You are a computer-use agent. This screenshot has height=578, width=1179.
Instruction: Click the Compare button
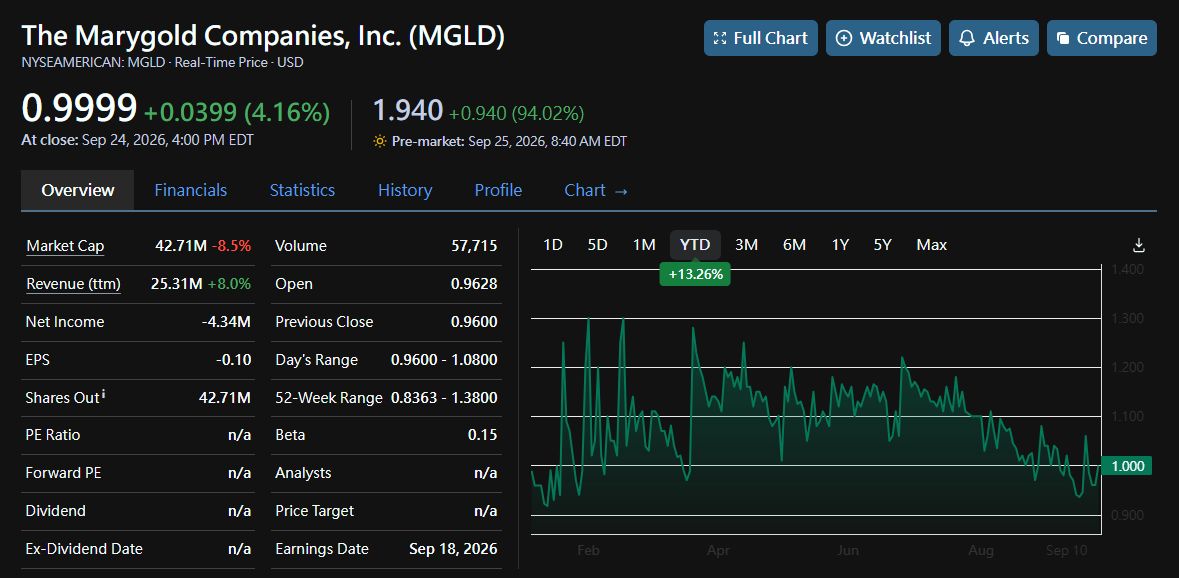pyautogui.click(x=1102, y=38)
